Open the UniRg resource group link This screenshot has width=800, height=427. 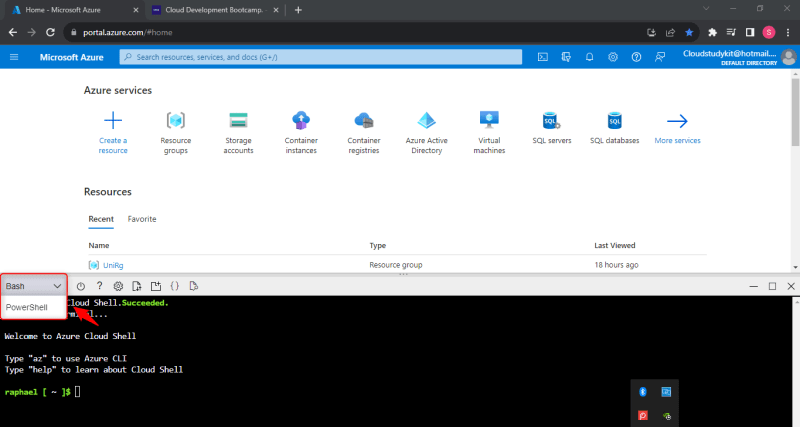[x=113, y=265]
